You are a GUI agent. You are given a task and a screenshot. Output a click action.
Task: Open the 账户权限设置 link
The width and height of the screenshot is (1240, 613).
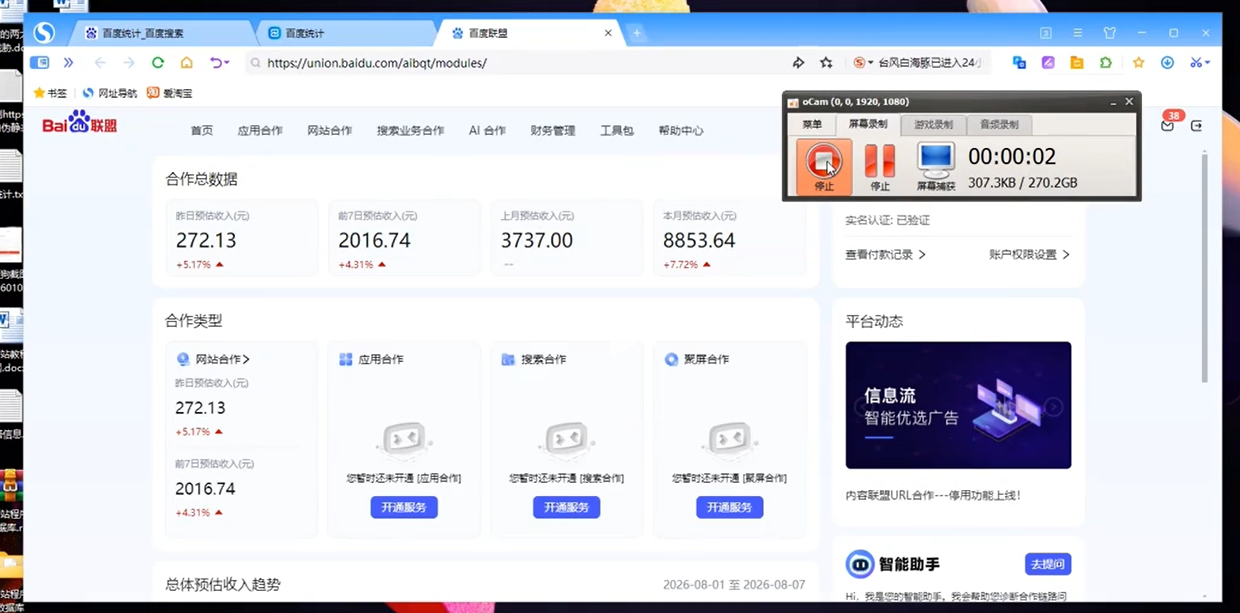click(x=1030, y=255)
